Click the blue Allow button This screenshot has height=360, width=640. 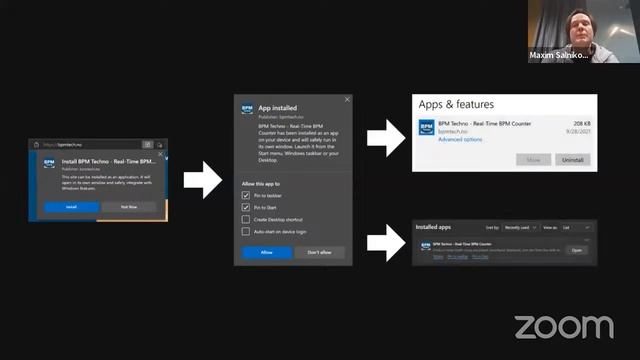pyautogui.click(x=267, y=252)
